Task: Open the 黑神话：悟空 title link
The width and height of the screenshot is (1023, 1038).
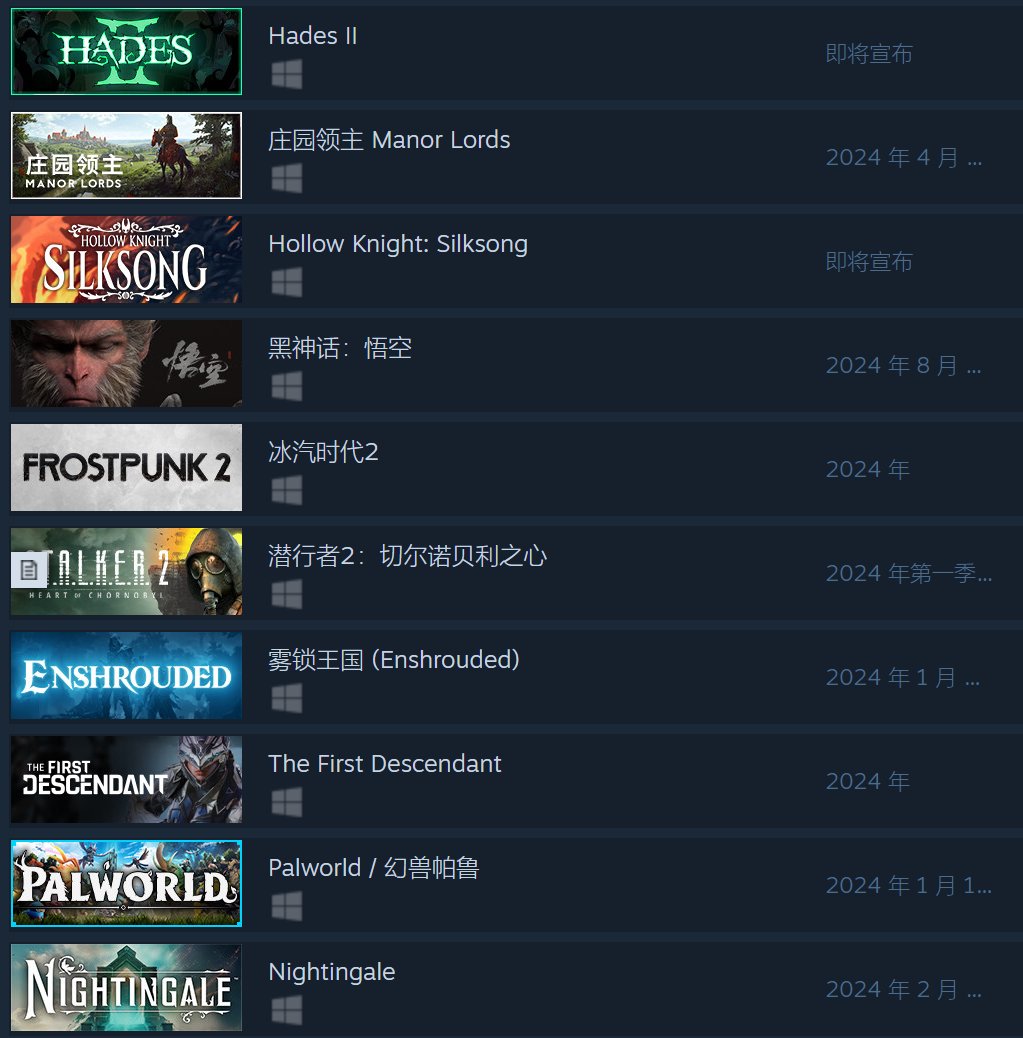Action: (340, 348)
